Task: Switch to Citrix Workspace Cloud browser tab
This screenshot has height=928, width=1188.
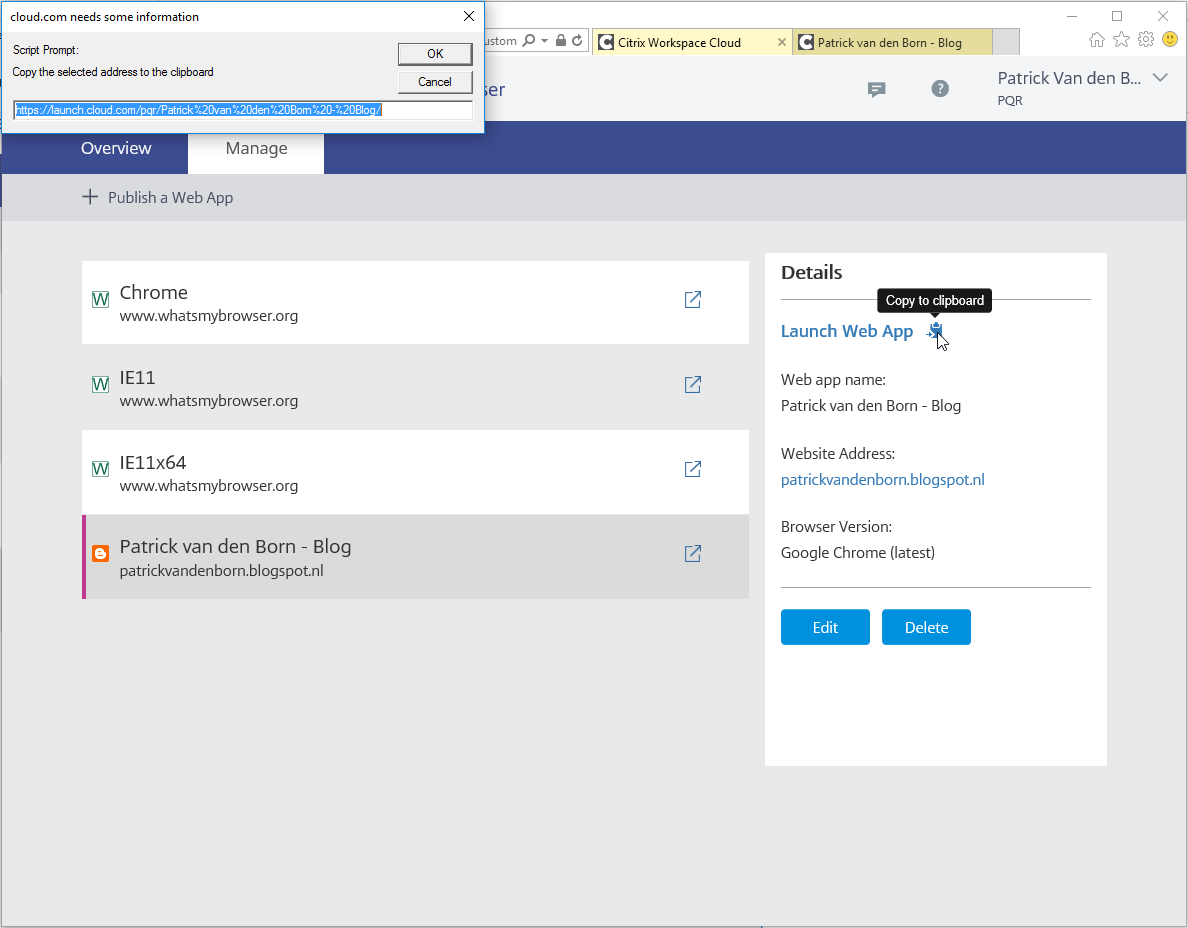Action: coord(692,42)
